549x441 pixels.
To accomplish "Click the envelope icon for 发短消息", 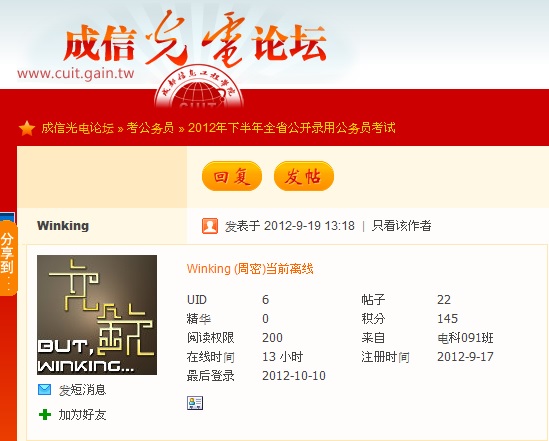I will [44, 390].
